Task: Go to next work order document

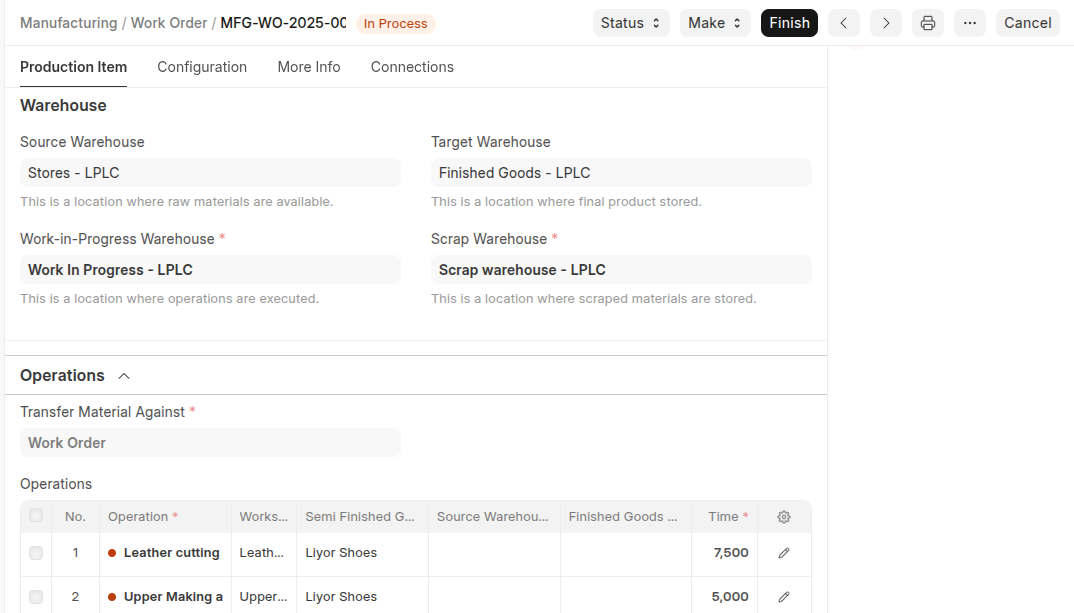Action: click(886, 23)
